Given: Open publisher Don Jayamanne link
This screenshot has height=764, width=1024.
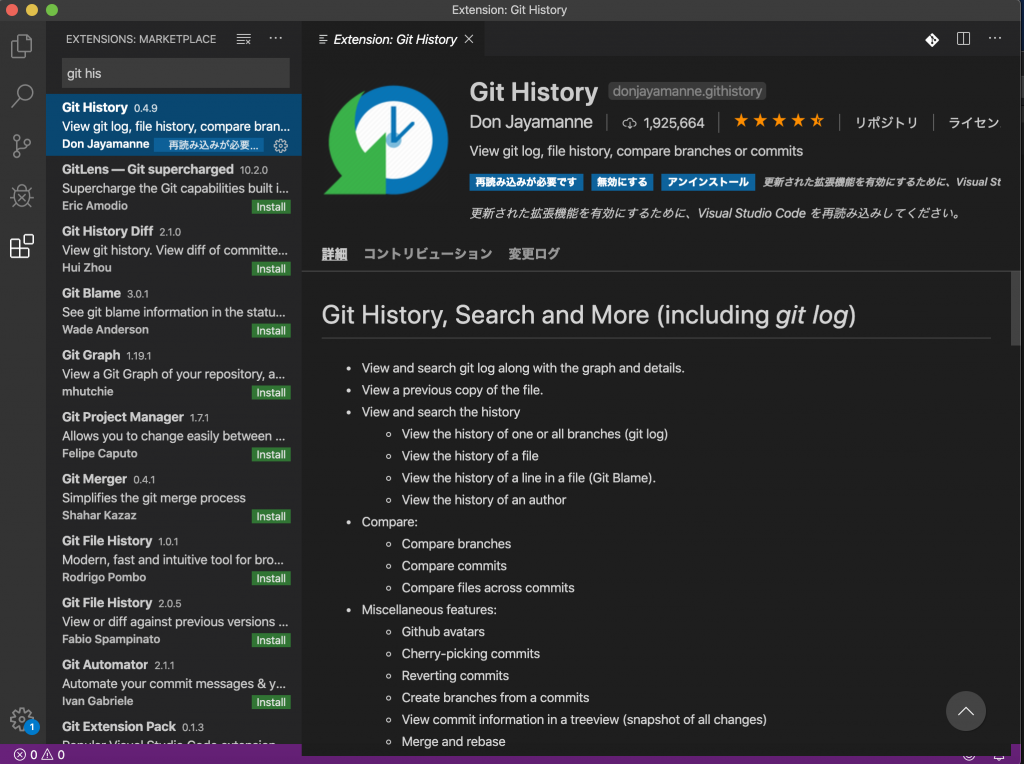Looking at the screenshot, I should [531, 122].
